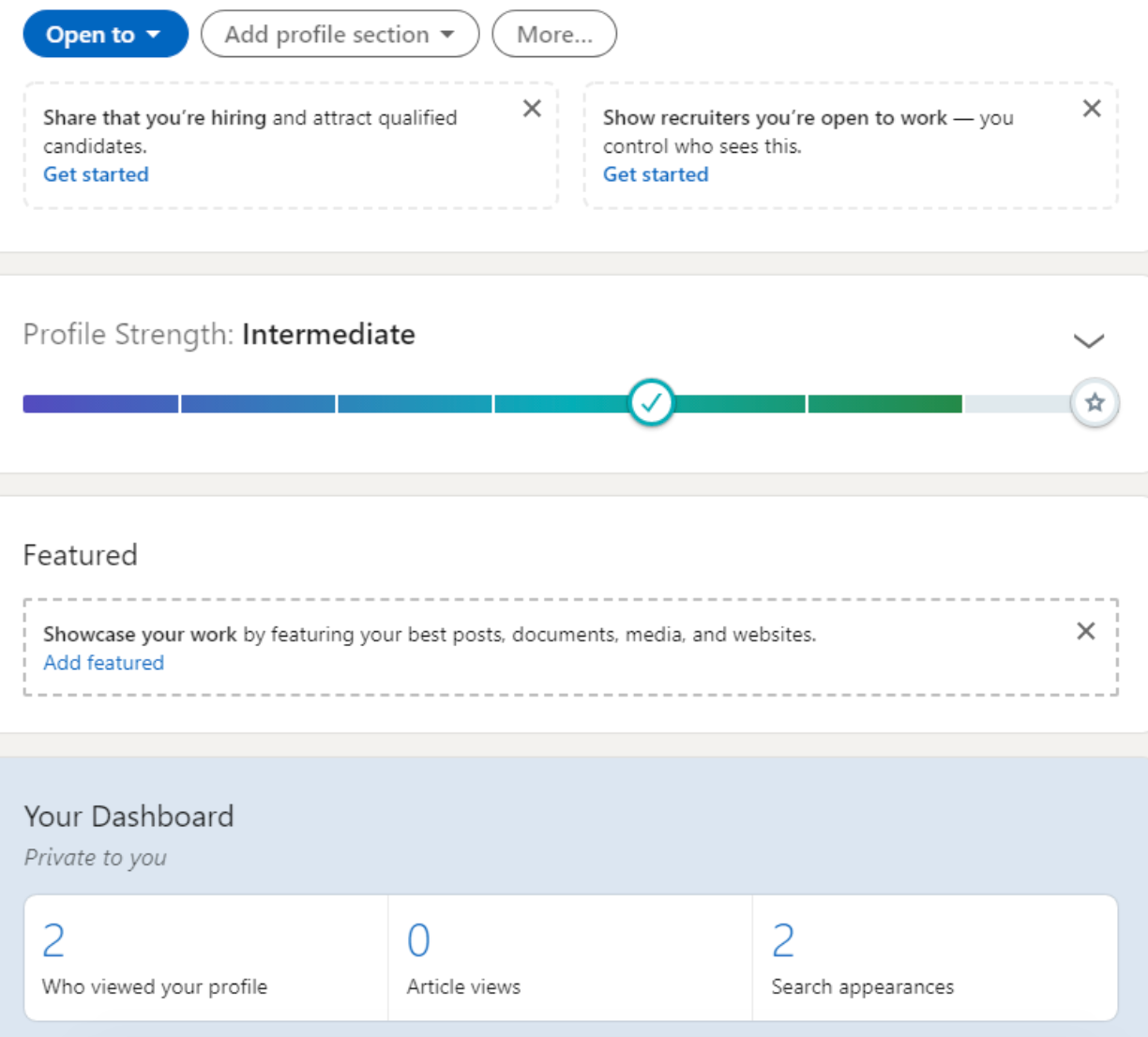
Task: Dismiss the "Share that you're hiring" banner
Action: 532,109
